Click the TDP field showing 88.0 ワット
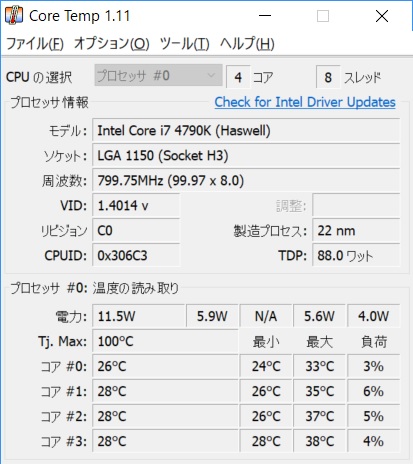413x464 pixels. 356,255
